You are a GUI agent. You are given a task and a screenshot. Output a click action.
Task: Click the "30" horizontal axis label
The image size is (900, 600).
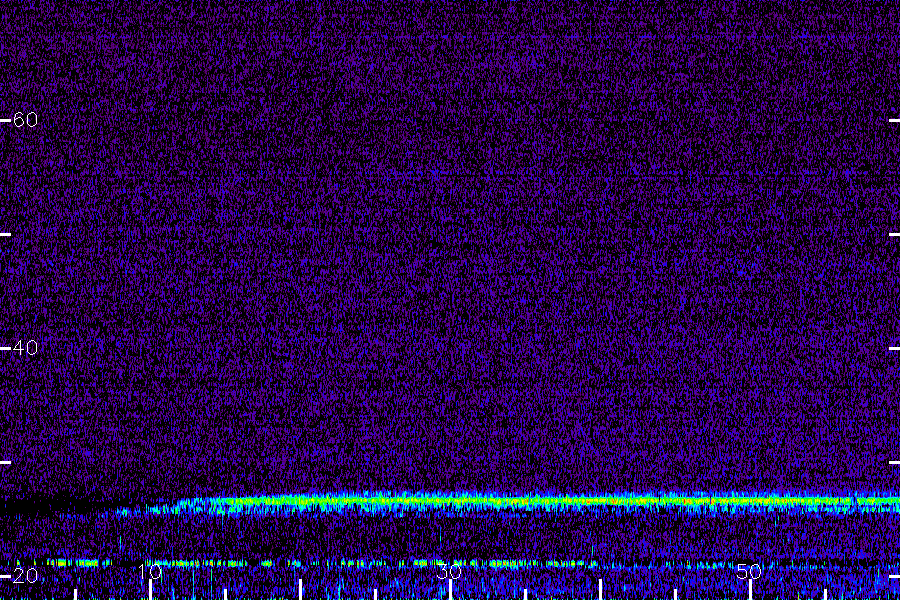(x=449, y=571)
